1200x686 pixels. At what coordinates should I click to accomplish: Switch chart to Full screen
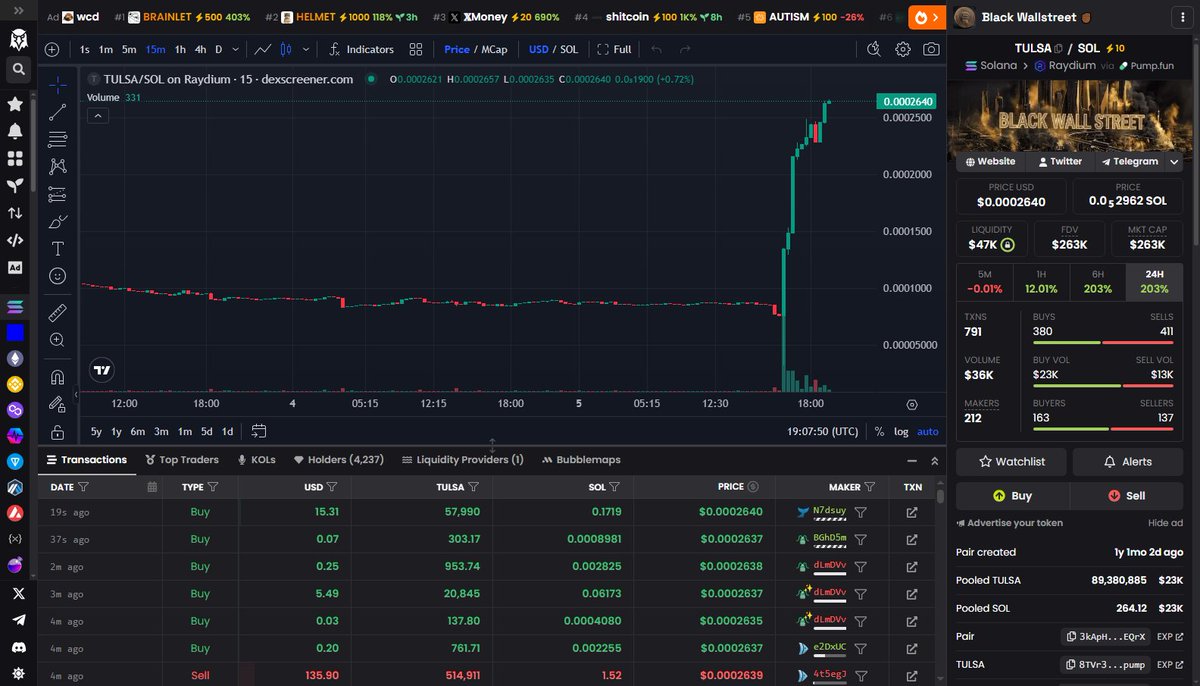pos(614,49)
